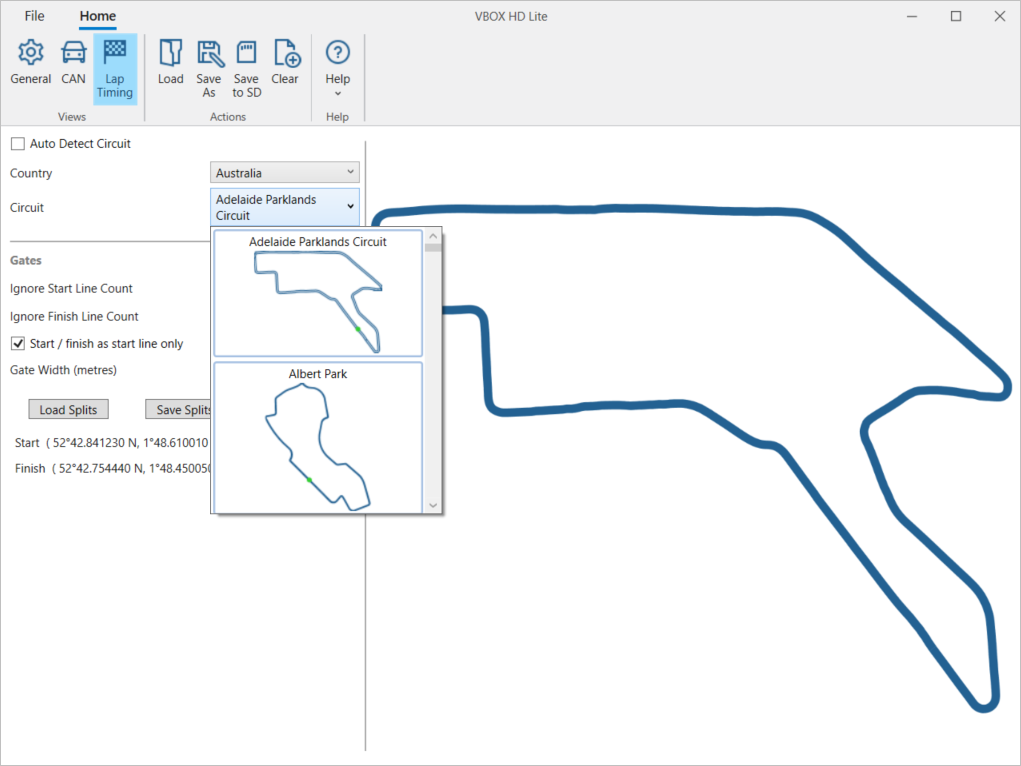Click the Ignore Finish Line Count label
1021x766 pixels.
(x=74, y=317)
